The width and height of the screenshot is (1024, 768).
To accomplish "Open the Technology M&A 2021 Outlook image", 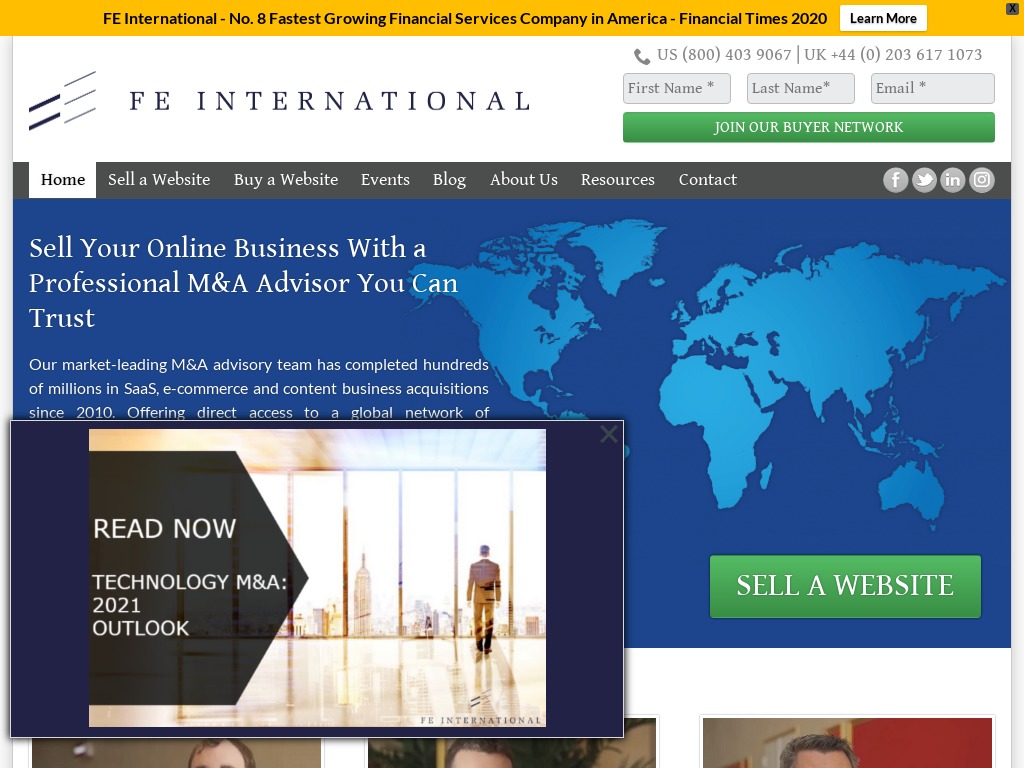I will [317, 578].
